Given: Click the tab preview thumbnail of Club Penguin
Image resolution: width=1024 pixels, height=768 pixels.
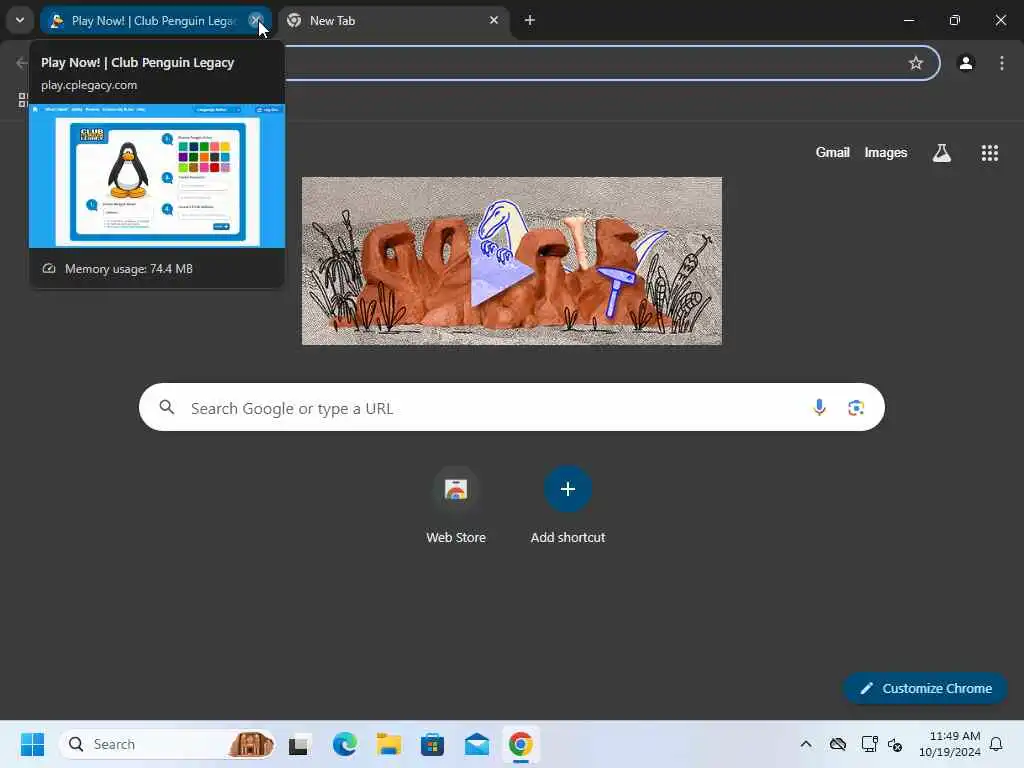Looking at the screenshot, I should pyautogui.click(x=157, y=176).
